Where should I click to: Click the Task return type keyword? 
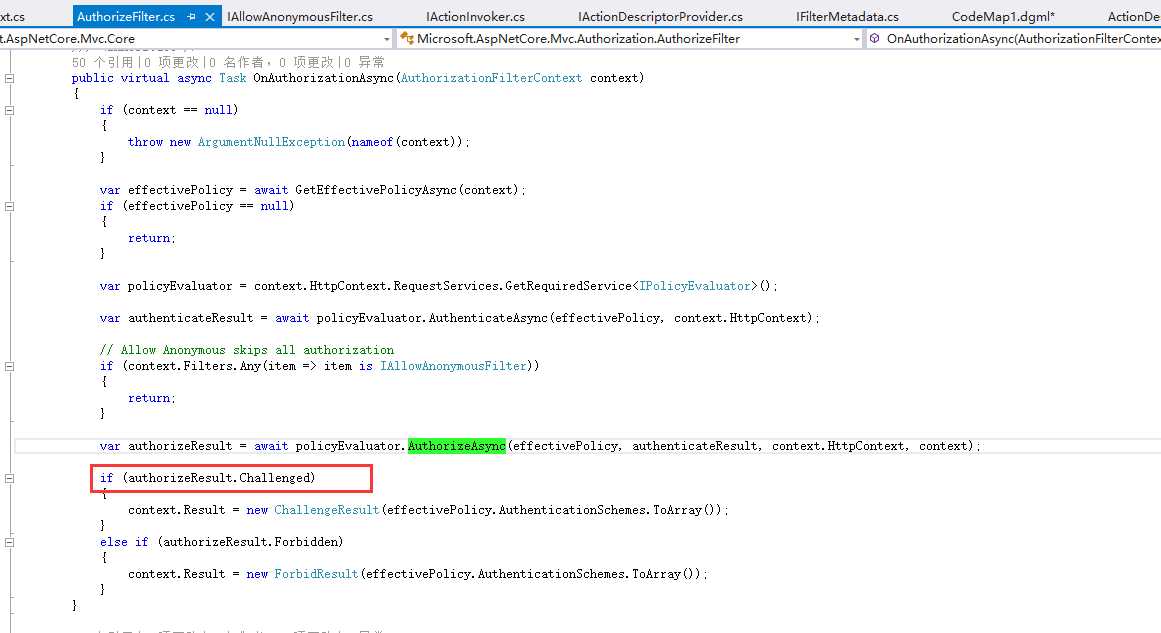(232, 78)
